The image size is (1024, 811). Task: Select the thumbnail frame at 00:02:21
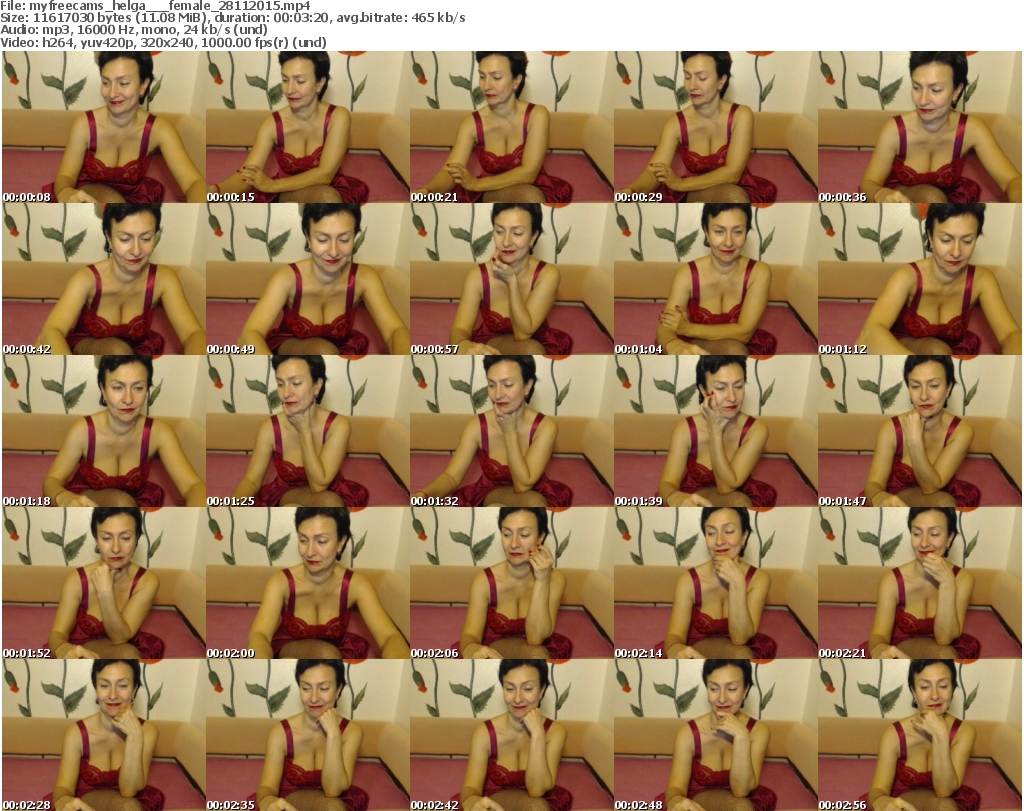[x=920, y=583]
